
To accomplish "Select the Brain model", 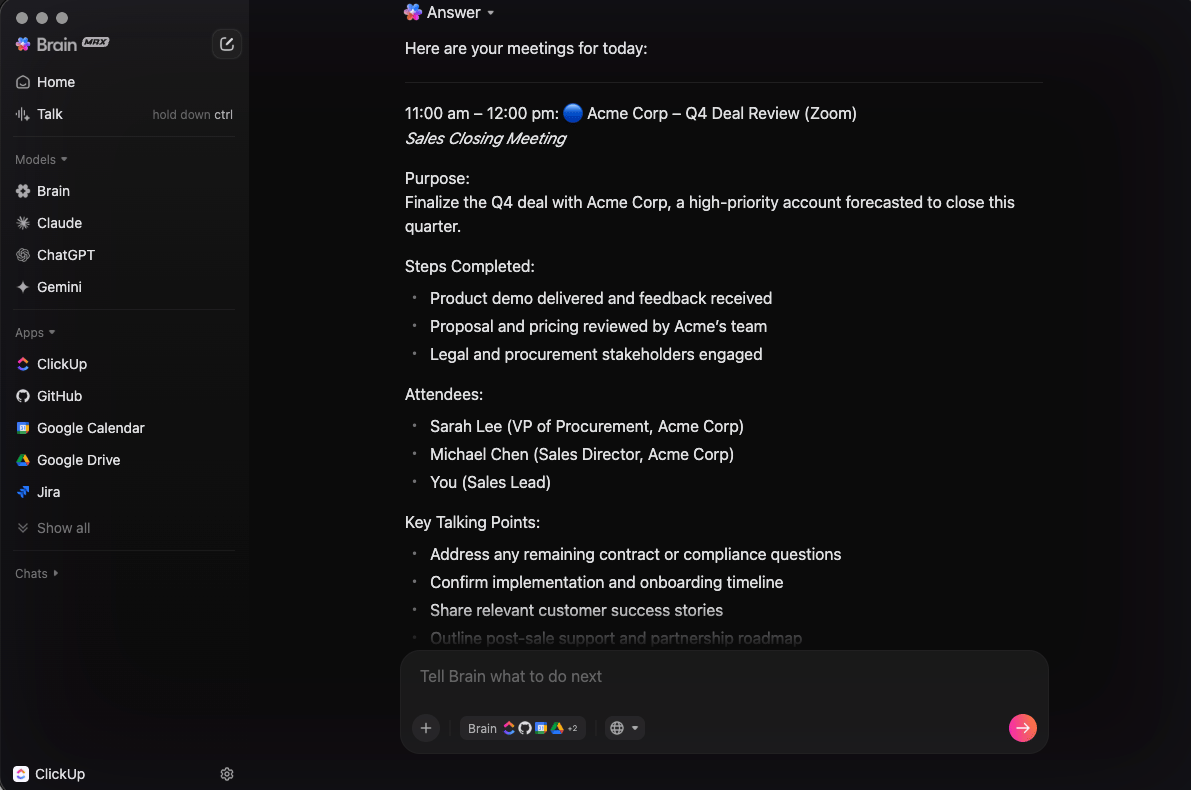I will pos(53,191).
